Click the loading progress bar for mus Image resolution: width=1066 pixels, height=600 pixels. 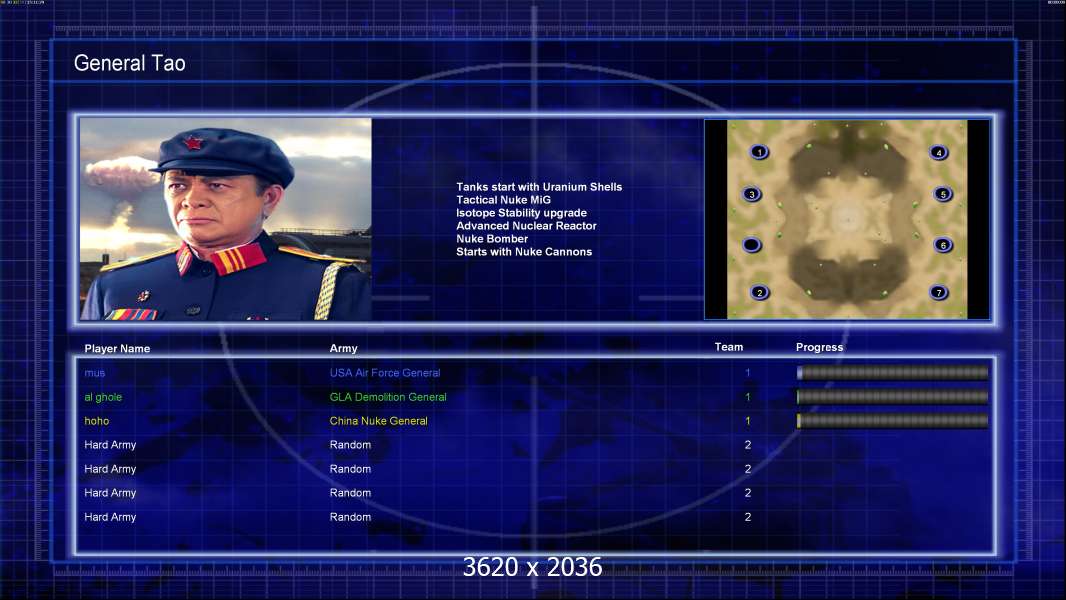click(x=893, y=372)
